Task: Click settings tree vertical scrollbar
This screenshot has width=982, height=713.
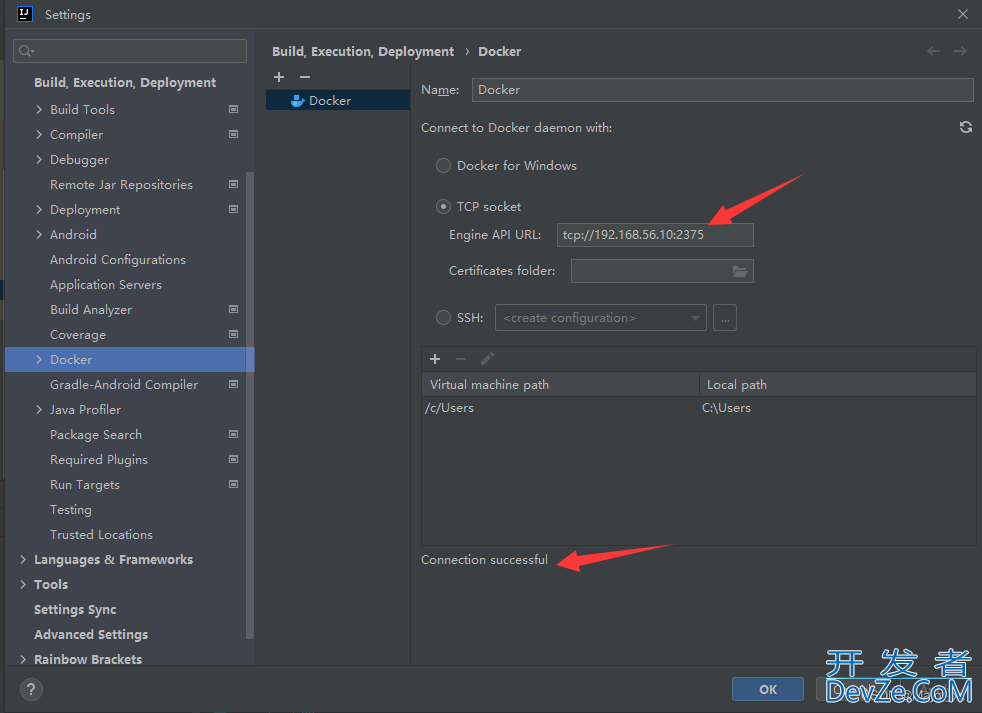Action: [251, 404]
